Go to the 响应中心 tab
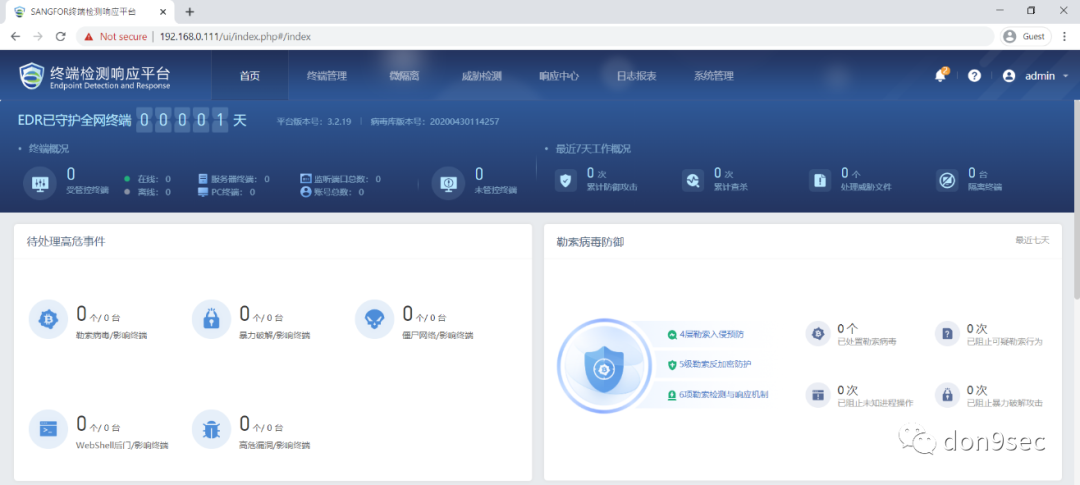 [x=559, y=76]
